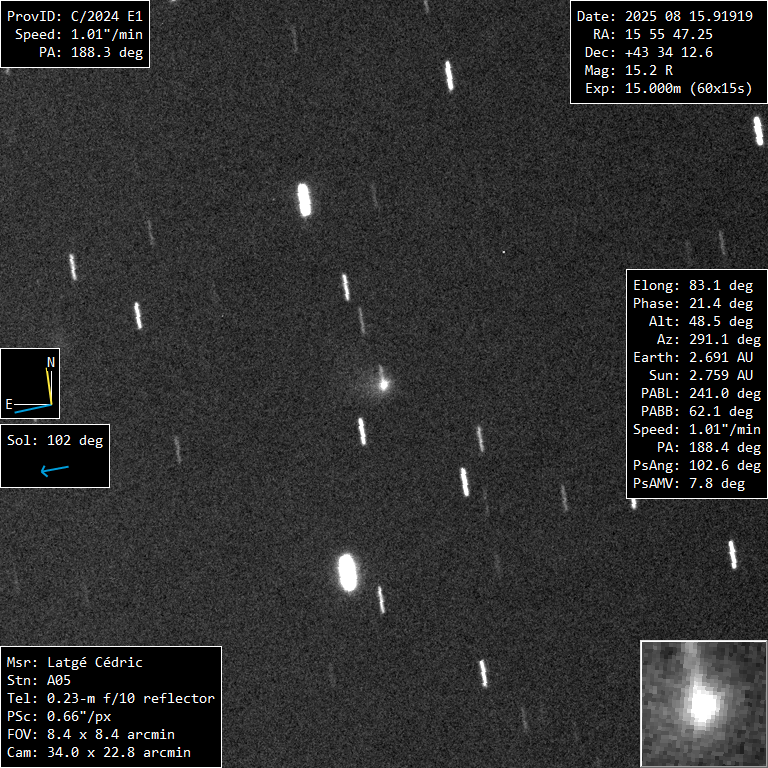Screen dimensions: 768x768
Task: Click the 'Elong: 83.1 deg' line
Action: point(693,286)
